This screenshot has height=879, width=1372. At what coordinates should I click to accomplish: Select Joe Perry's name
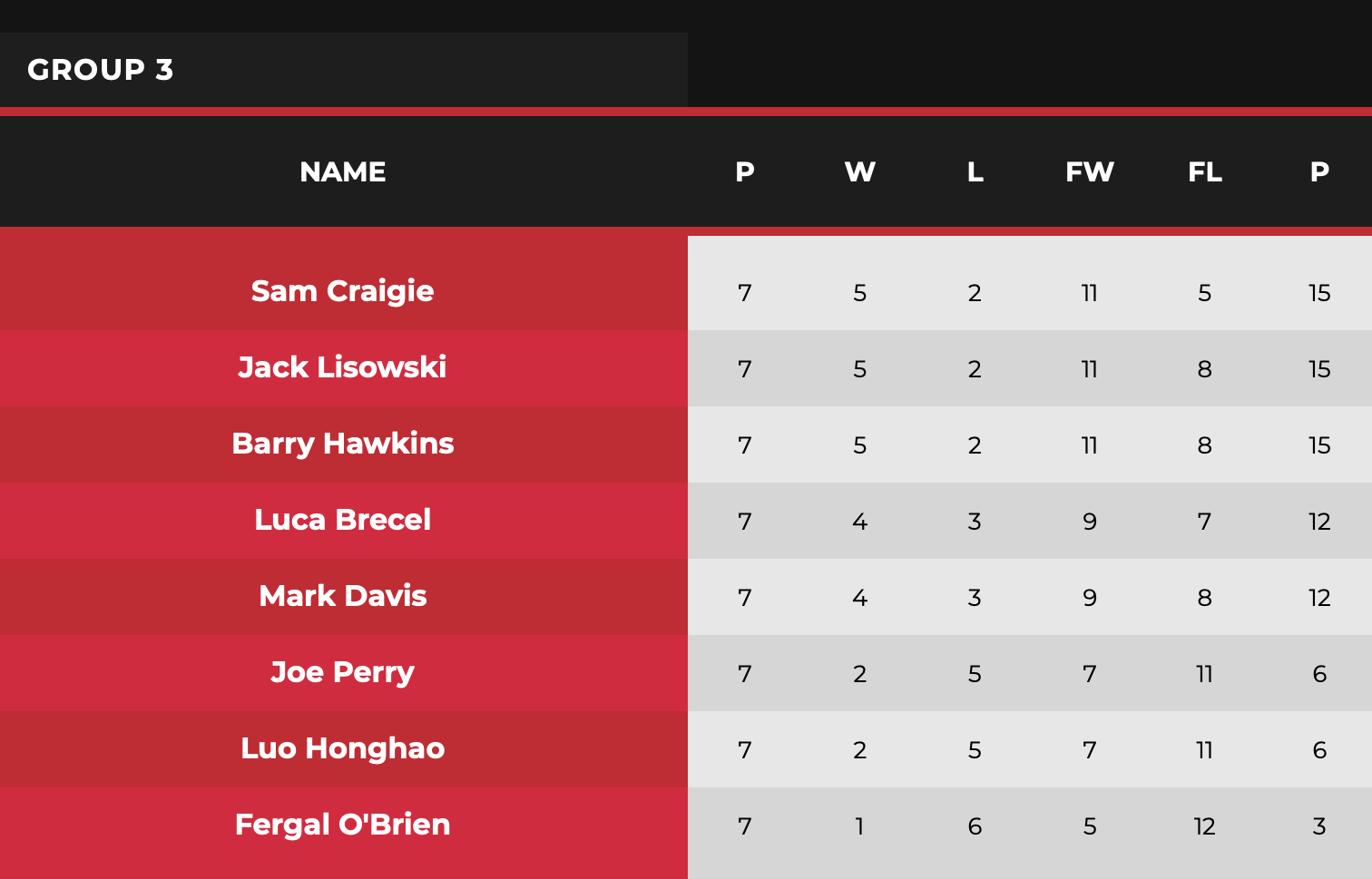click(343, 672)
